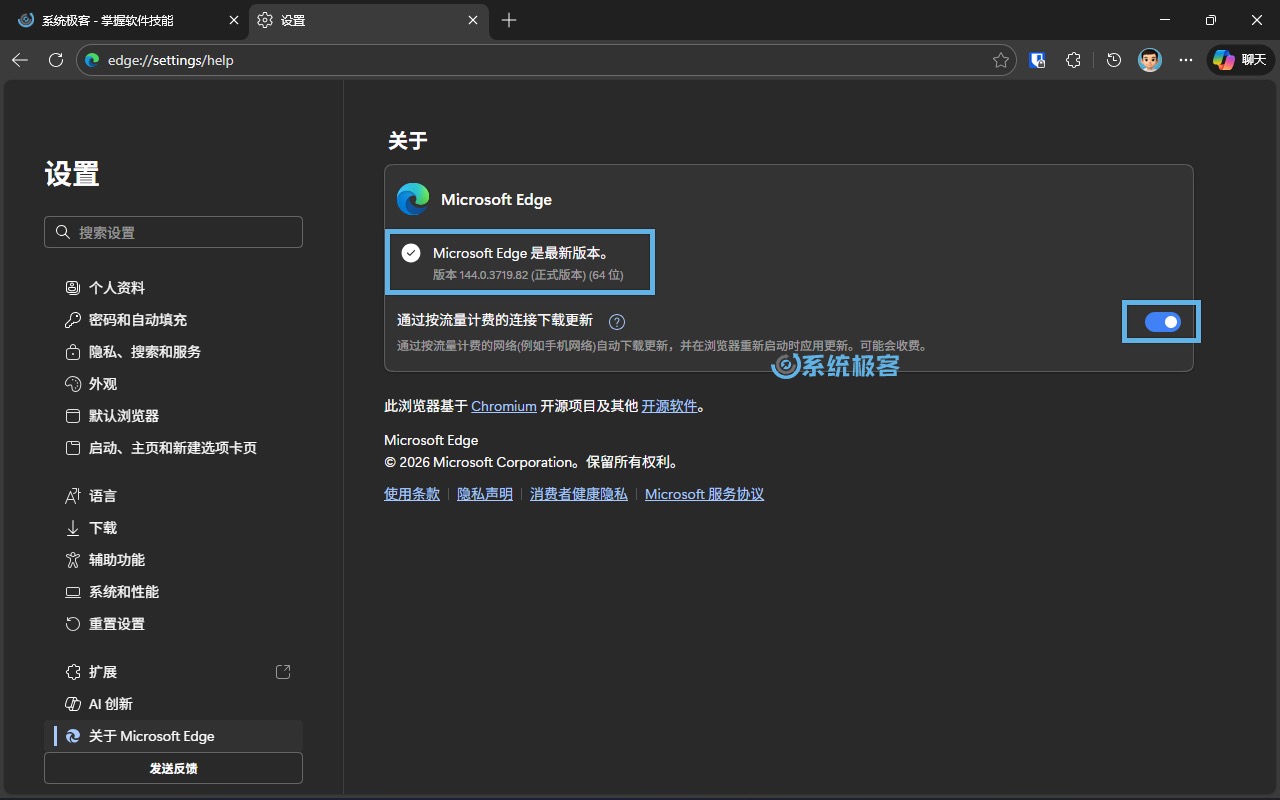The height and width of the screenshot is (800, 1280).
Task: Click the profile avatar in the toolbar
Action: click(x=1149, y=60)
